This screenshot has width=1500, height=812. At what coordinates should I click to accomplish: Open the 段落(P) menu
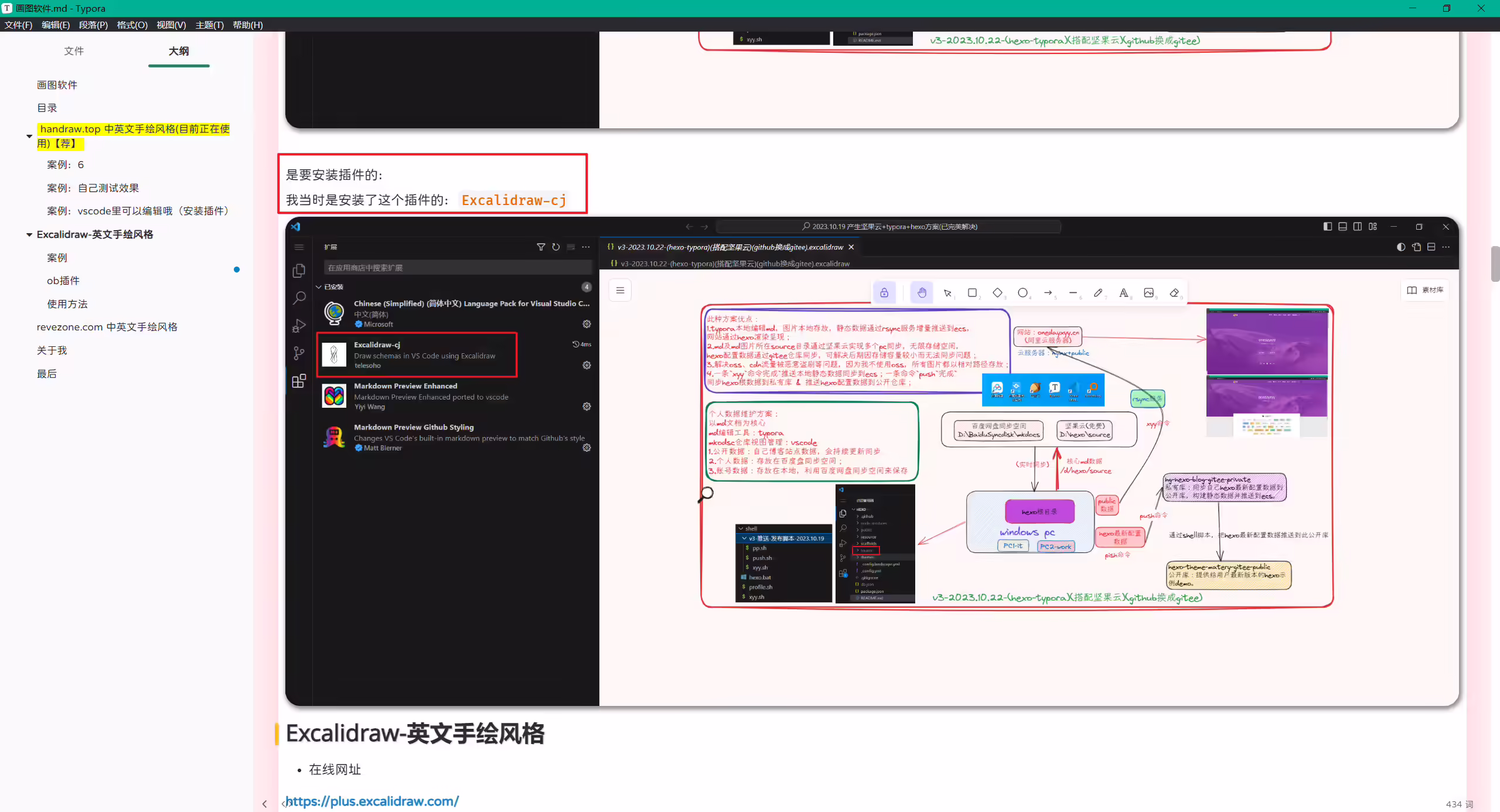coord(93,25)
